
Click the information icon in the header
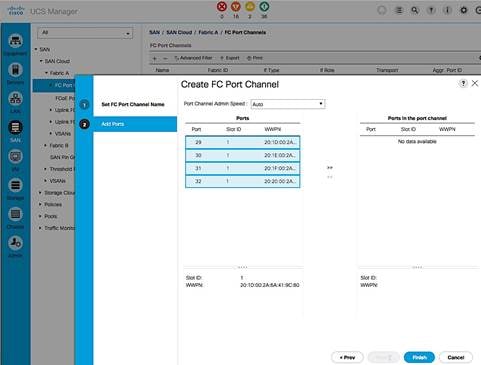click(x=447, y=10)
